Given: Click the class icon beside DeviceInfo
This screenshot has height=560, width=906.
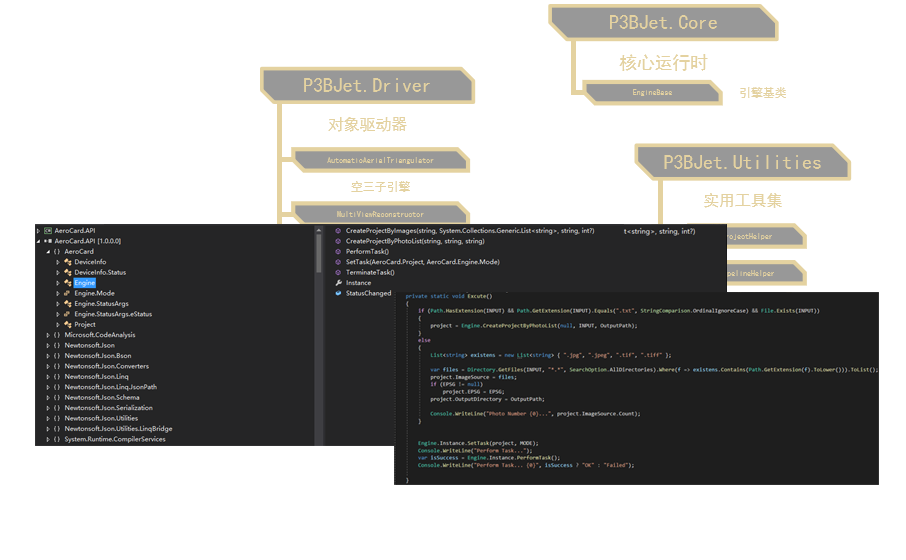Looking at the screenshot, I should tap(68, 262).
